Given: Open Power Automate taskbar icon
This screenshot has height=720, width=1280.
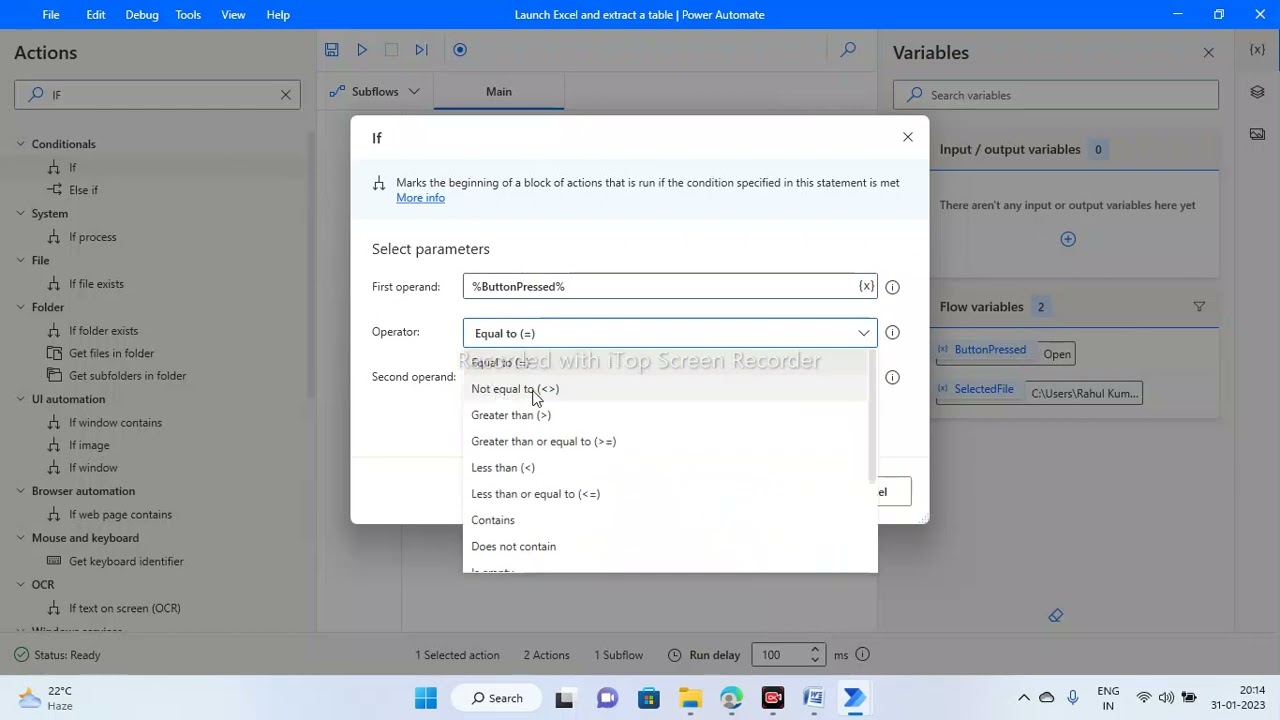Looking at the screenshot, I should [855, 698].
